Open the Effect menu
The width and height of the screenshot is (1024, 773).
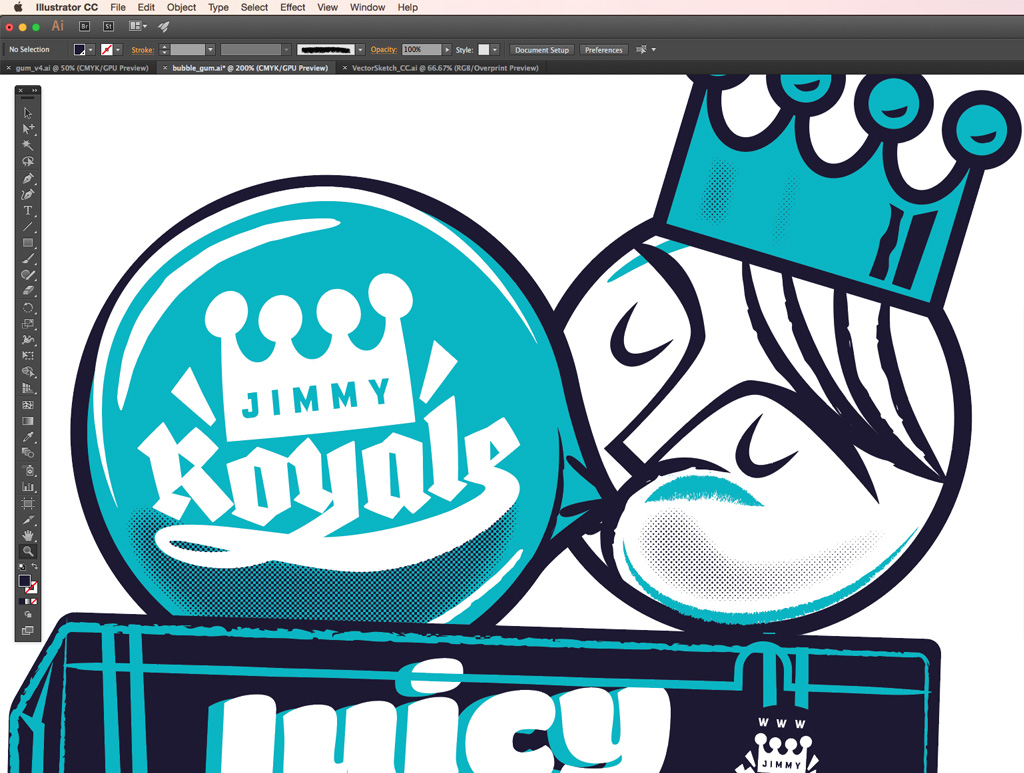click(293, 7)
